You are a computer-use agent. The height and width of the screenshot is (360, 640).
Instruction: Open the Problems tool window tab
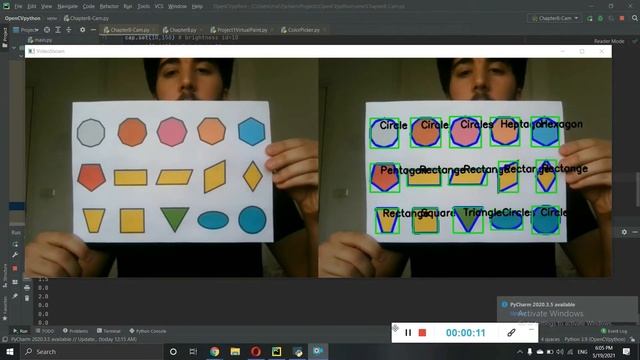click(x=76, y=331)
